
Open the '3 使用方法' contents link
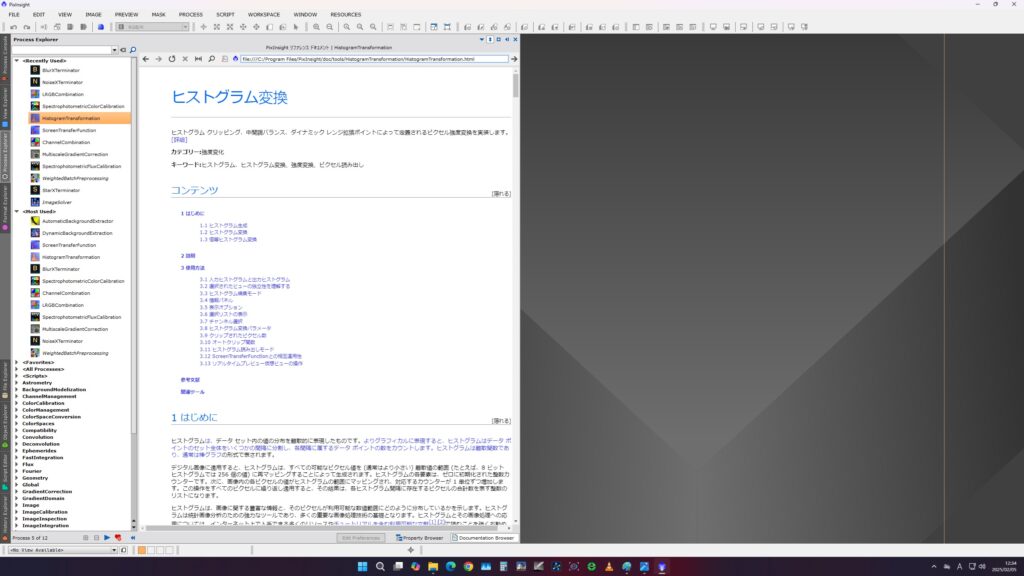[x=193, y=268]
